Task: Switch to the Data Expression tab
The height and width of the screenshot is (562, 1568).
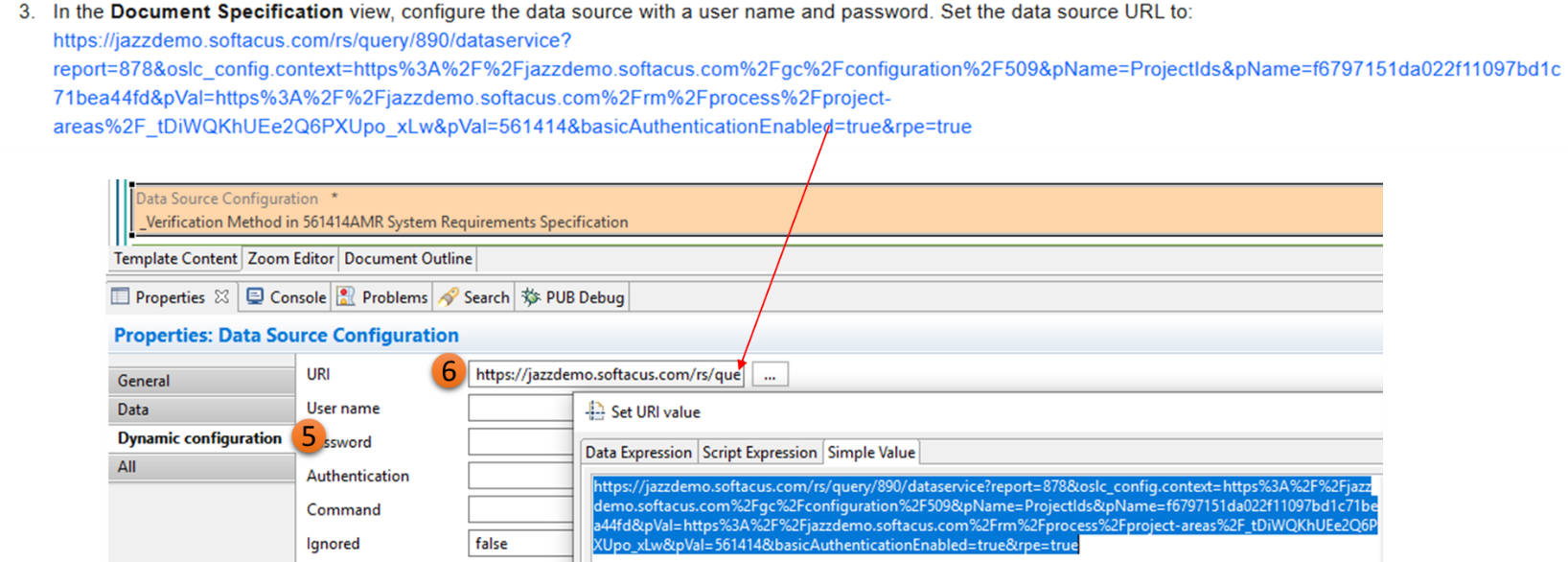Action: (x=638, y=453)
